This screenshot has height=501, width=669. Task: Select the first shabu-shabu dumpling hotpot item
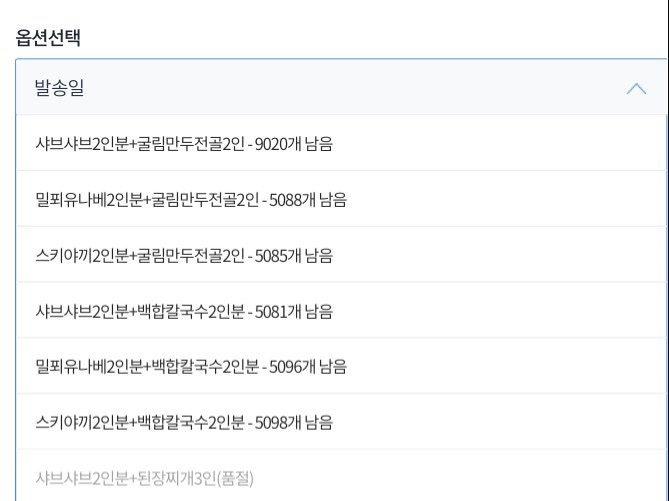183,143
